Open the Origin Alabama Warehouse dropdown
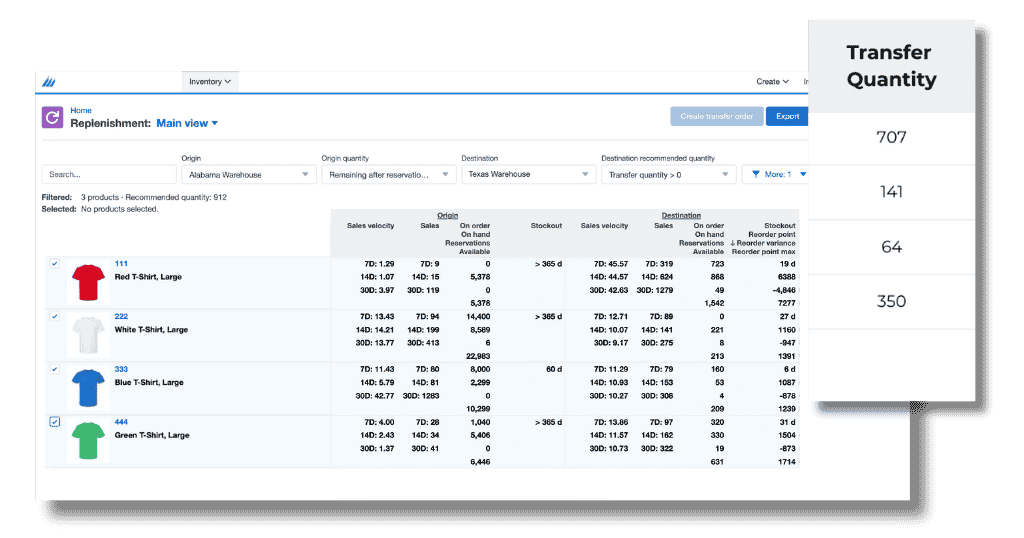The image size is (1024, 538). point(248,175)
